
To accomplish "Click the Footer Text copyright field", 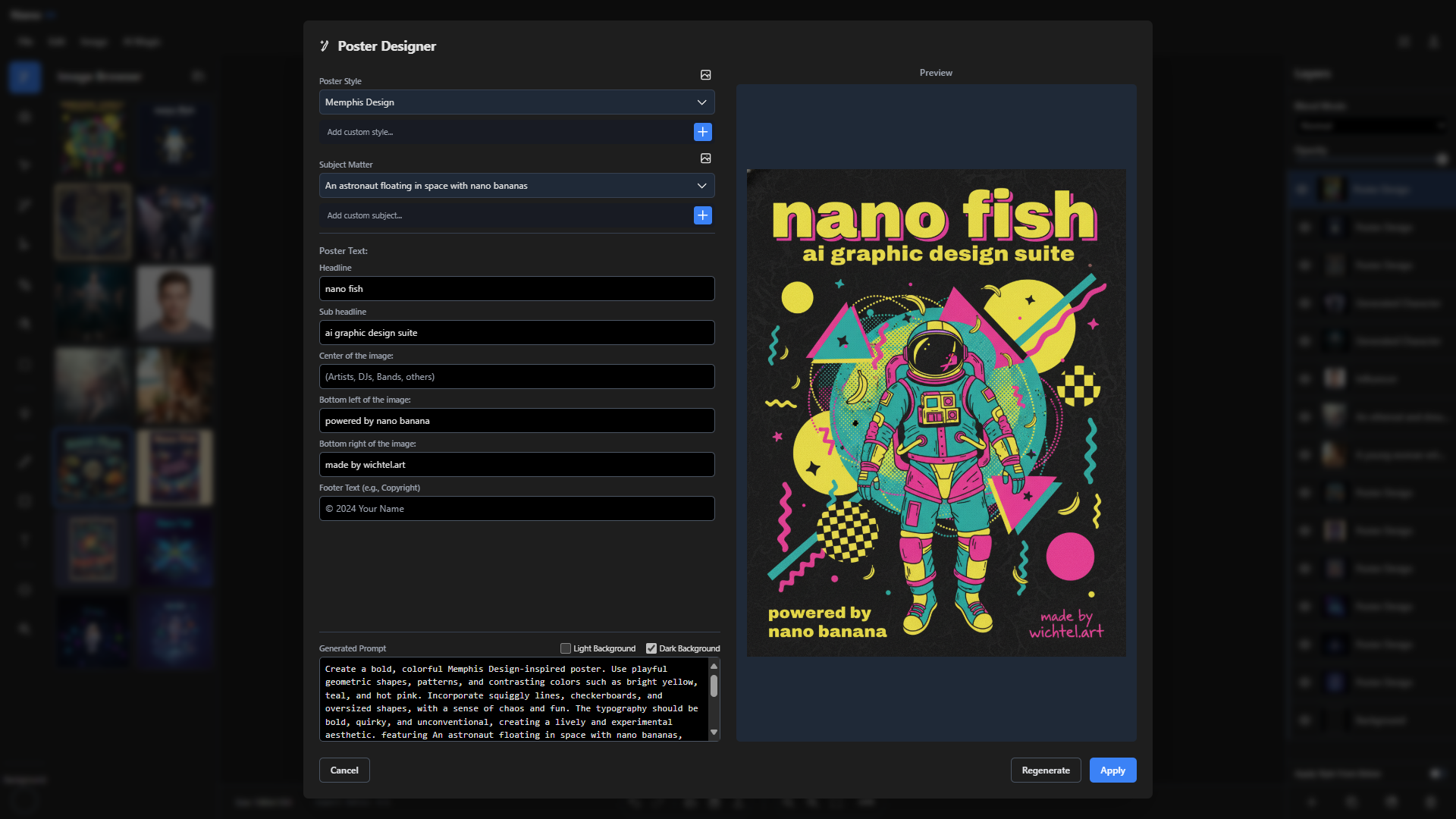I will point(516,509).
